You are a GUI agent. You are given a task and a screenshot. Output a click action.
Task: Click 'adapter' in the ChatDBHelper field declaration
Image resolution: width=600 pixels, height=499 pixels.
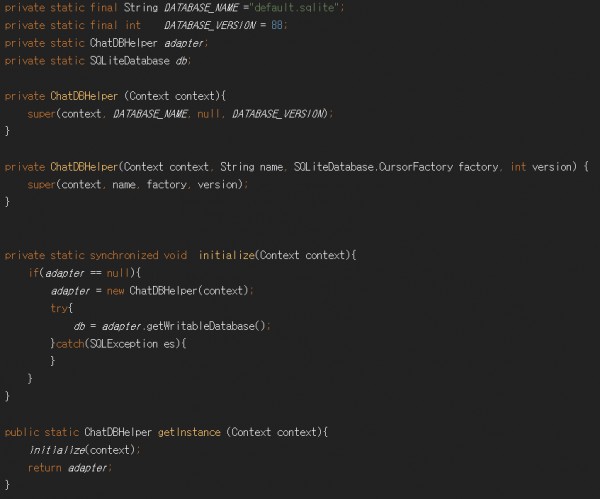pyautogui.click(x=184, y=43)
